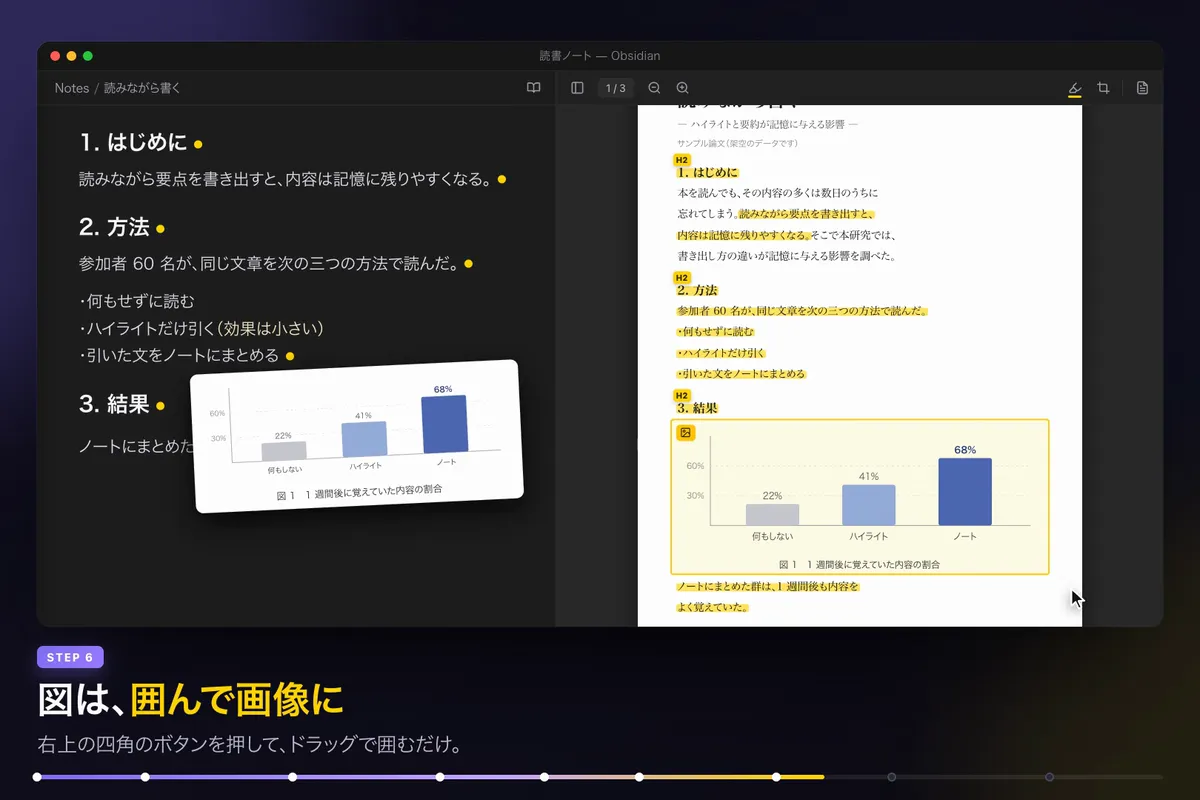Viewport: 1200px width, 800px height.
Task: Click the highlighted 2. 方法 heading in the PDF
Action: point(697,291)
